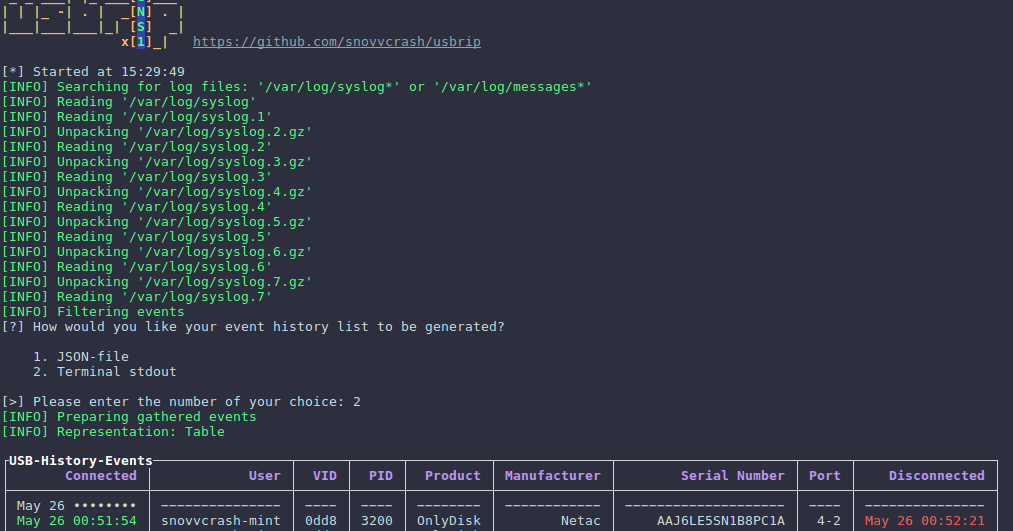
Task: Click the VID column header
Action: [x=325, y=476]
